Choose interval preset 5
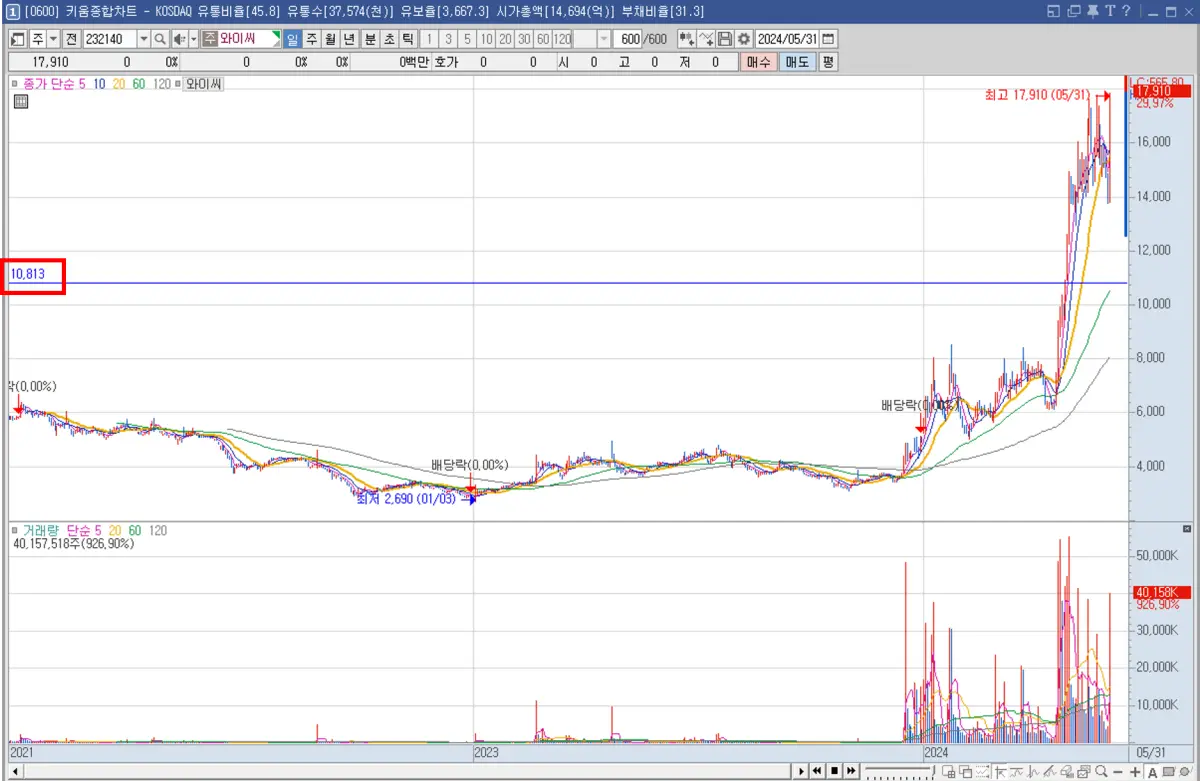Image resolution: width=1200 pixels, height=781 pixels. [467, 39]
